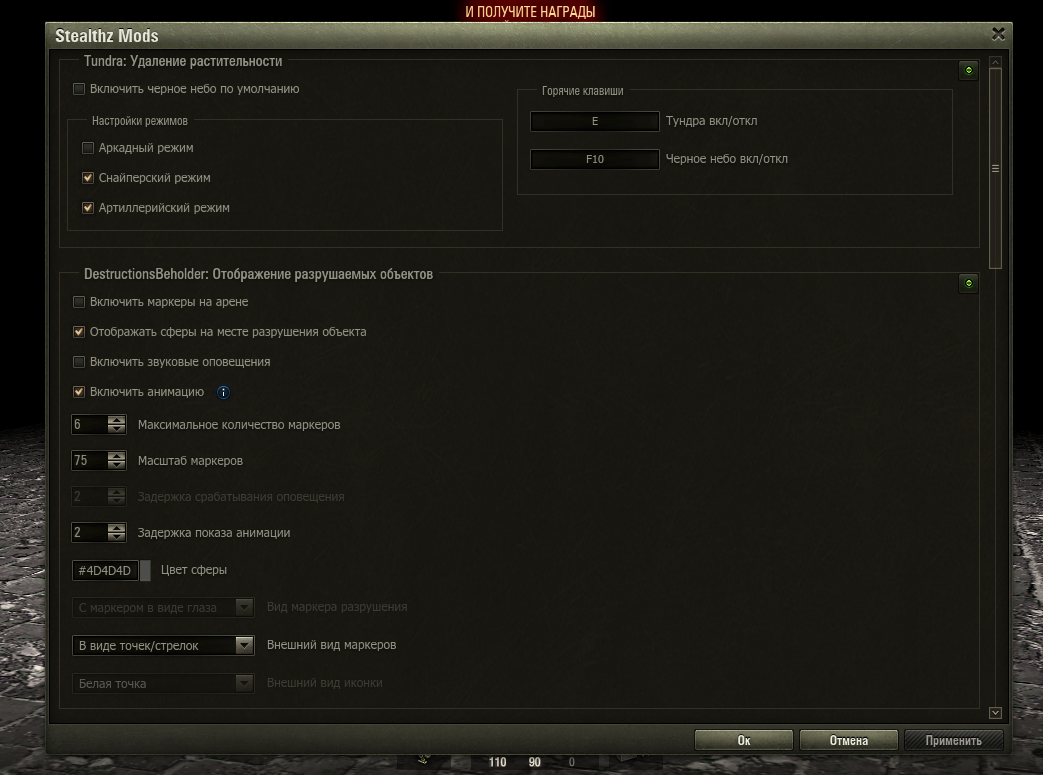Screen dimensions: 1043x775
Task: Uncheck the Снайперский режим checkbox
Action: pyautogui.click(x=88, y=178)
